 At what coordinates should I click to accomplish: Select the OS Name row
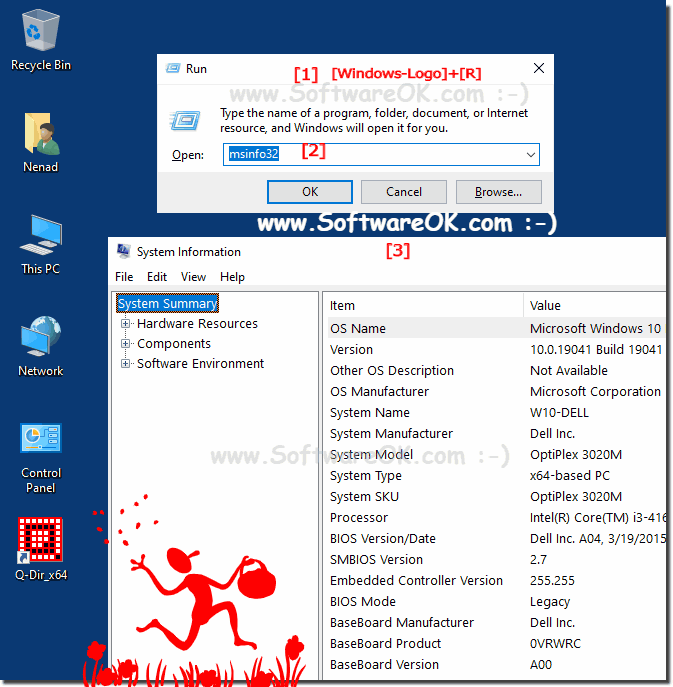[x=496, y=328]
